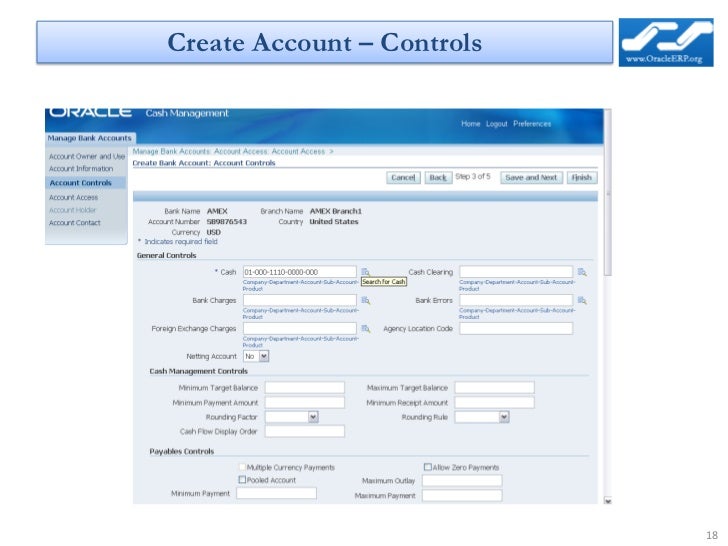Tick the Allow Zero Payments checkbox
The height and width of the screenshot is (546, 728).
(428, 467)
